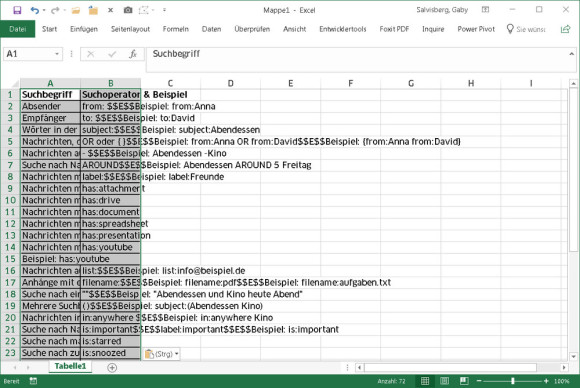Click the camera screenshot icon in toolbar
Screen dimensions: 580x388
click(128, 10)
